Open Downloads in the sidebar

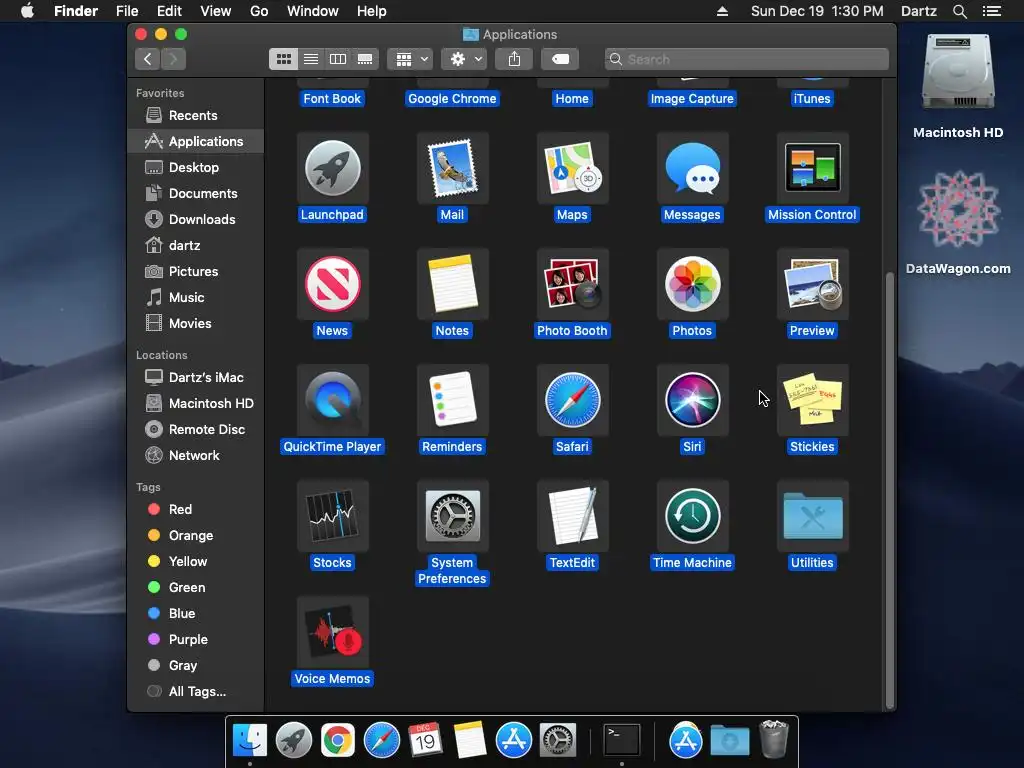(196, 219)
